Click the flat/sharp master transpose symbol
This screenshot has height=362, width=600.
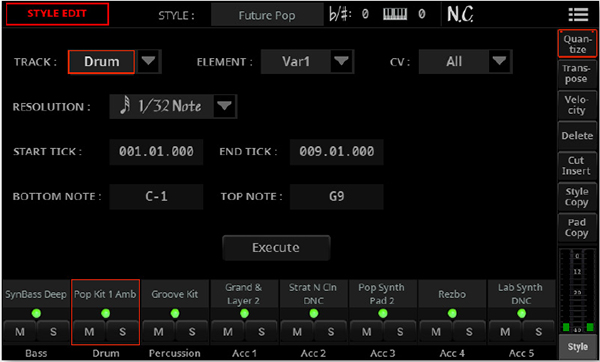340,15
